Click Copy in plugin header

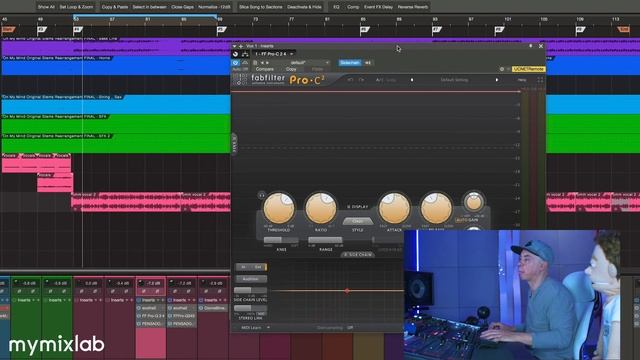pos(291,69)
